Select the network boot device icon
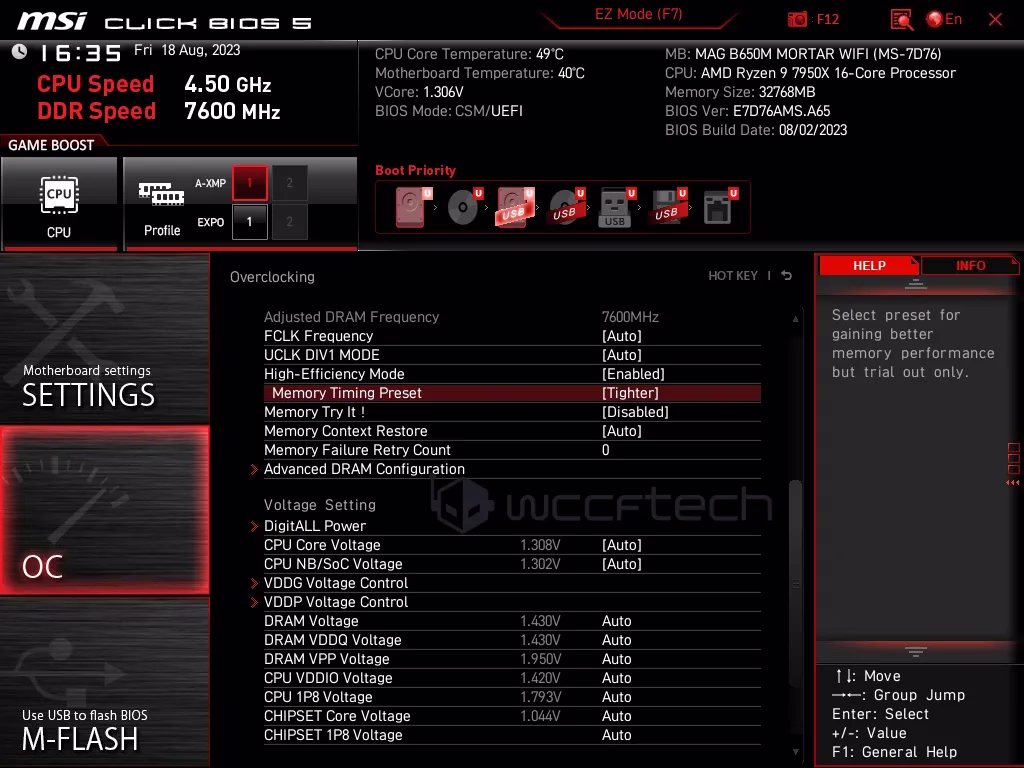This screenshot has height=768, width=1024. click(719, 207)
